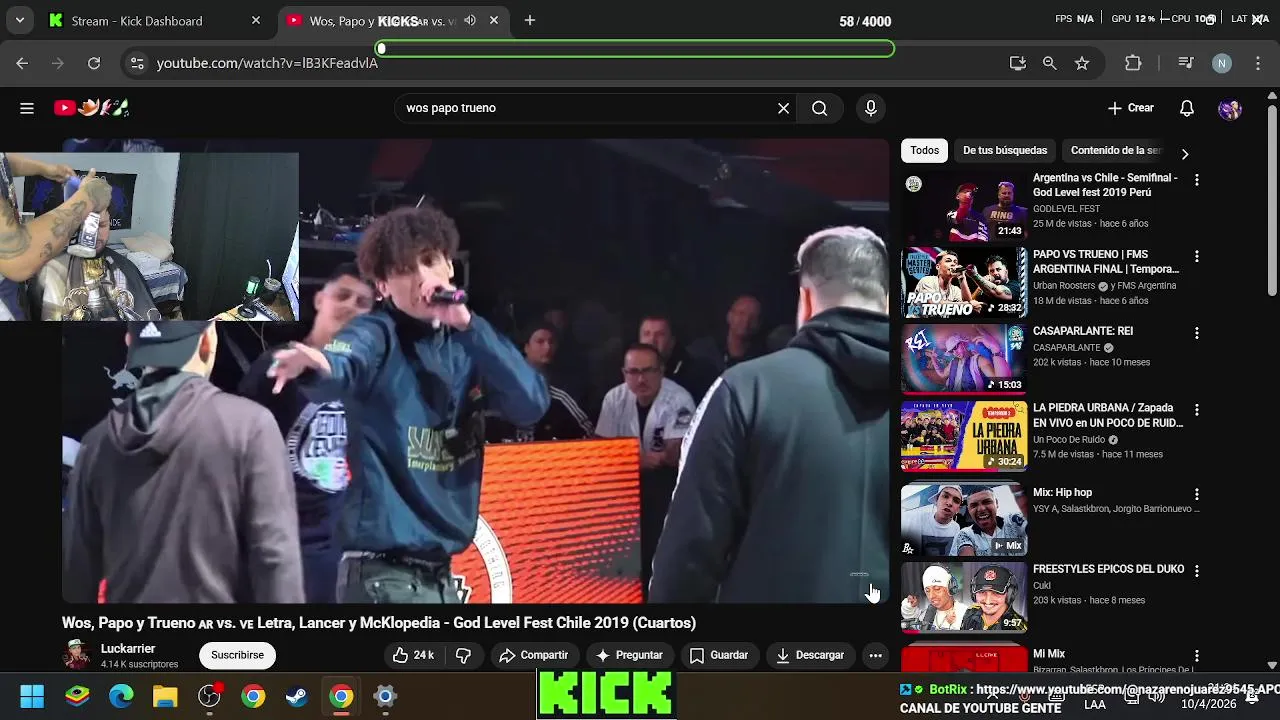Open Chrome tab search dropdown arrow

click(19, 21)
